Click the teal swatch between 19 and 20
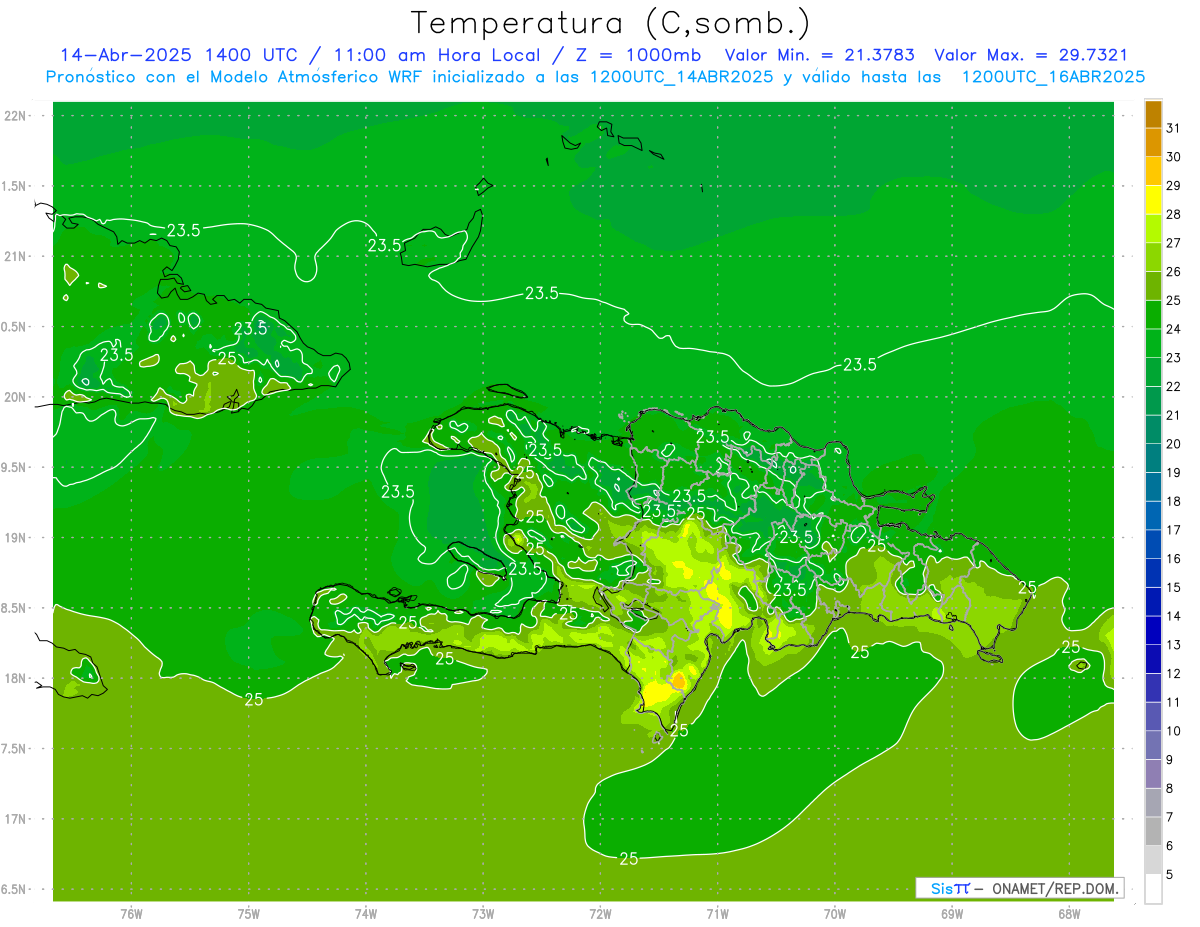Screen dimensions: 1200x927 [1153, 458]
